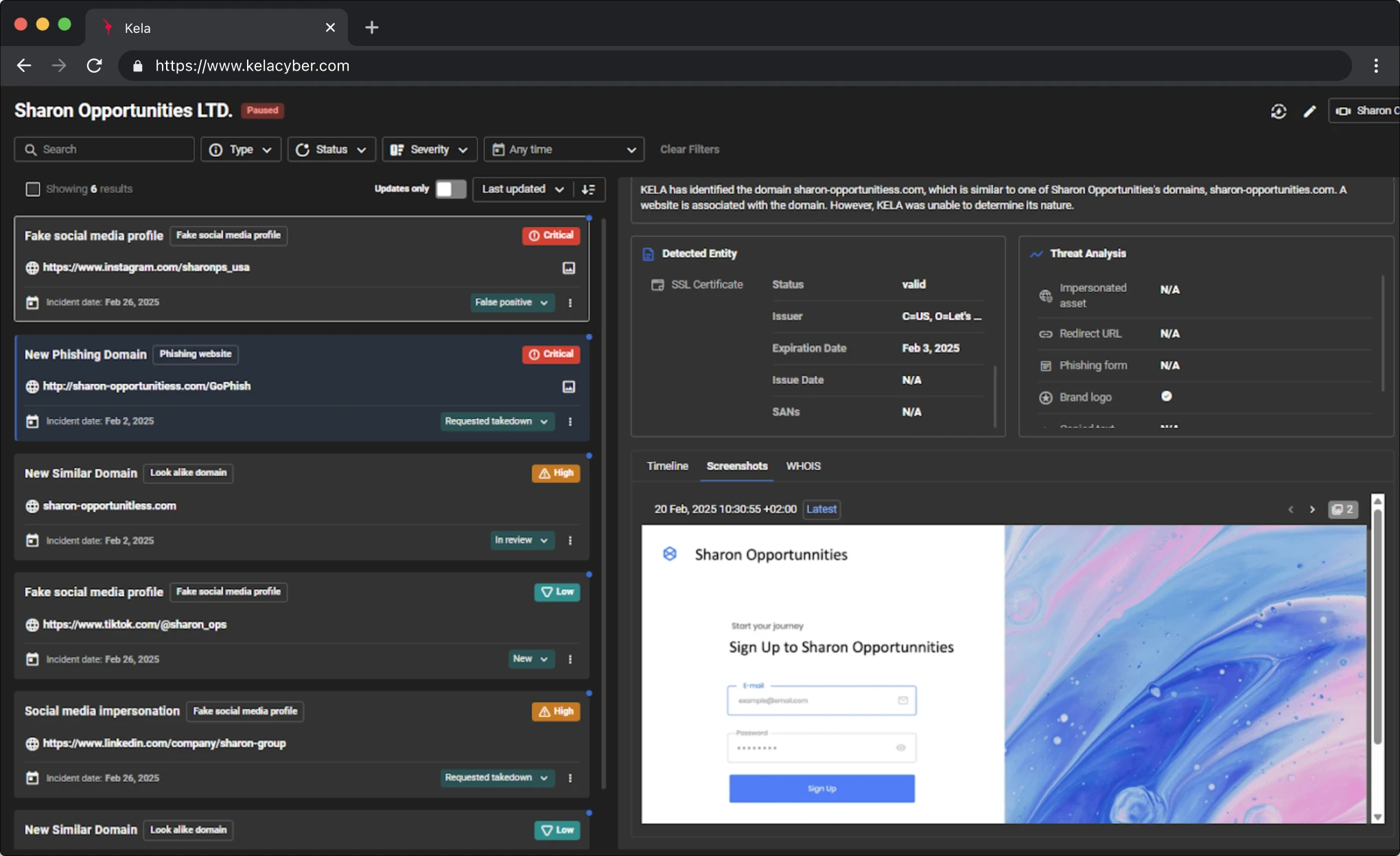Open more options for TikTok profile card
1400x856 pixels.
[570, 659]
